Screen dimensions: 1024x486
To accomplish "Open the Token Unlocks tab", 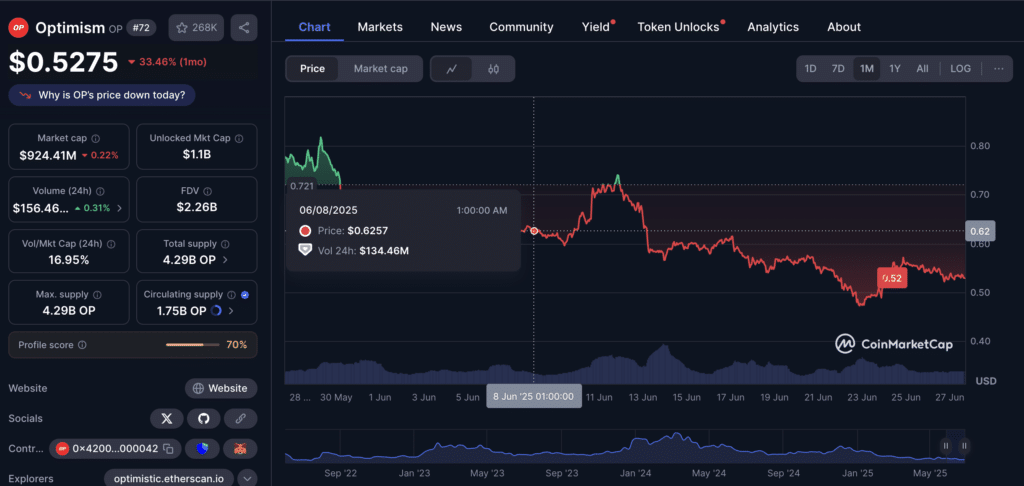I will [678, 27].
